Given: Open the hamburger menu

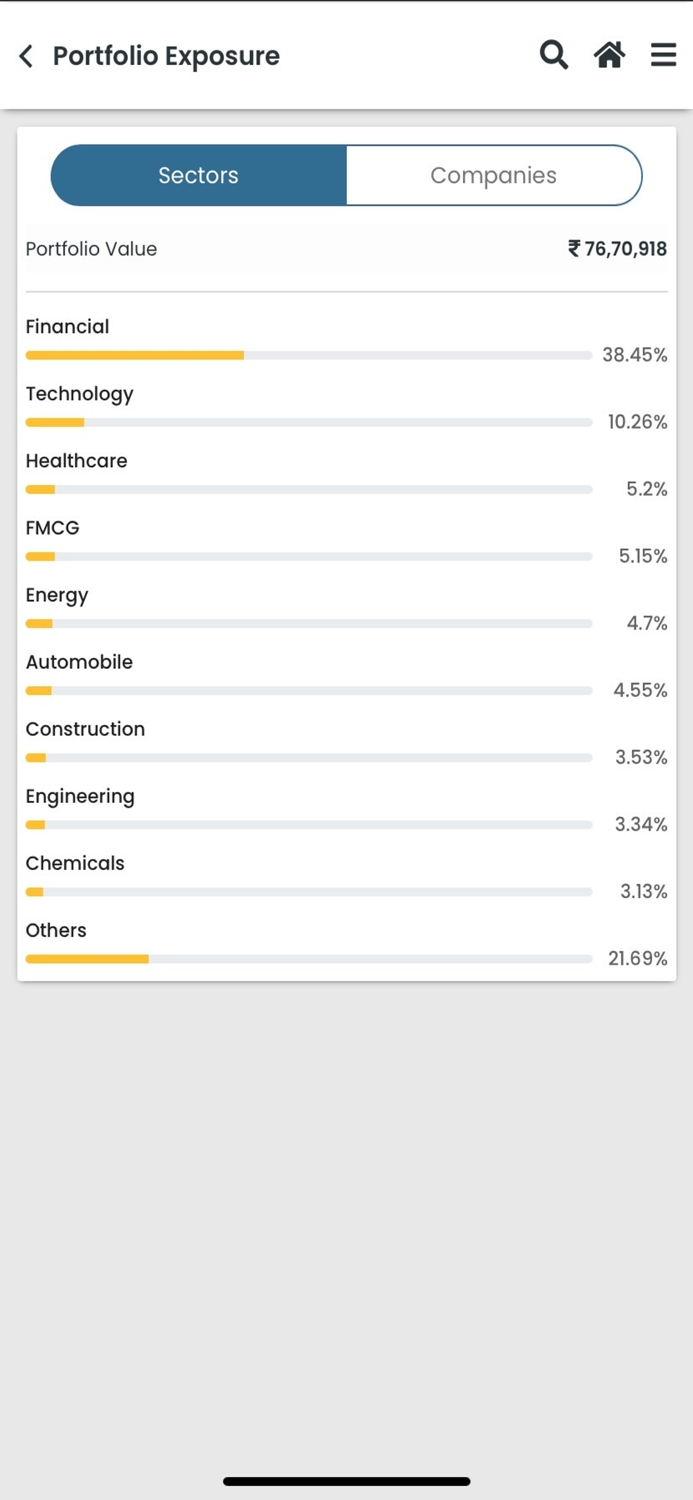Looking at the screenshot, I should coord(663,55).
